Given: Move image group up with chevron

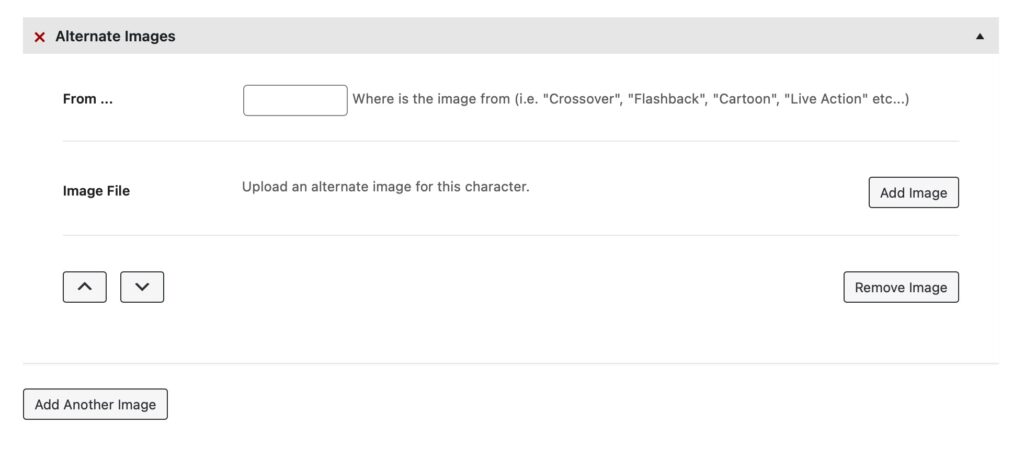Looking at the screenshot, I should (x=85, y=287).
